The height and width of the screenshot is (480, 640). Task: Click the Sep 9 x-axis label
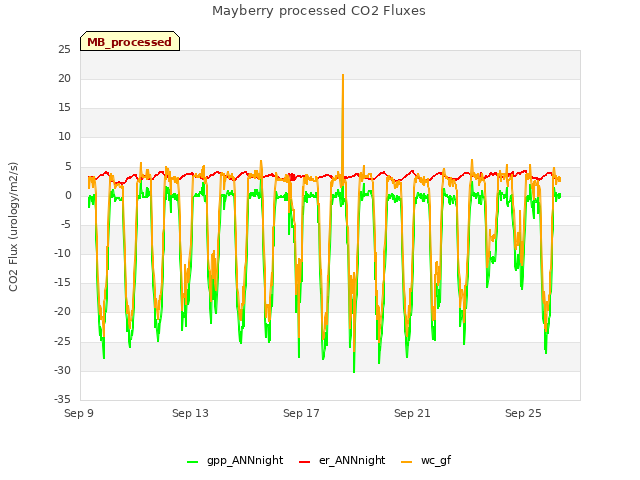79,413
